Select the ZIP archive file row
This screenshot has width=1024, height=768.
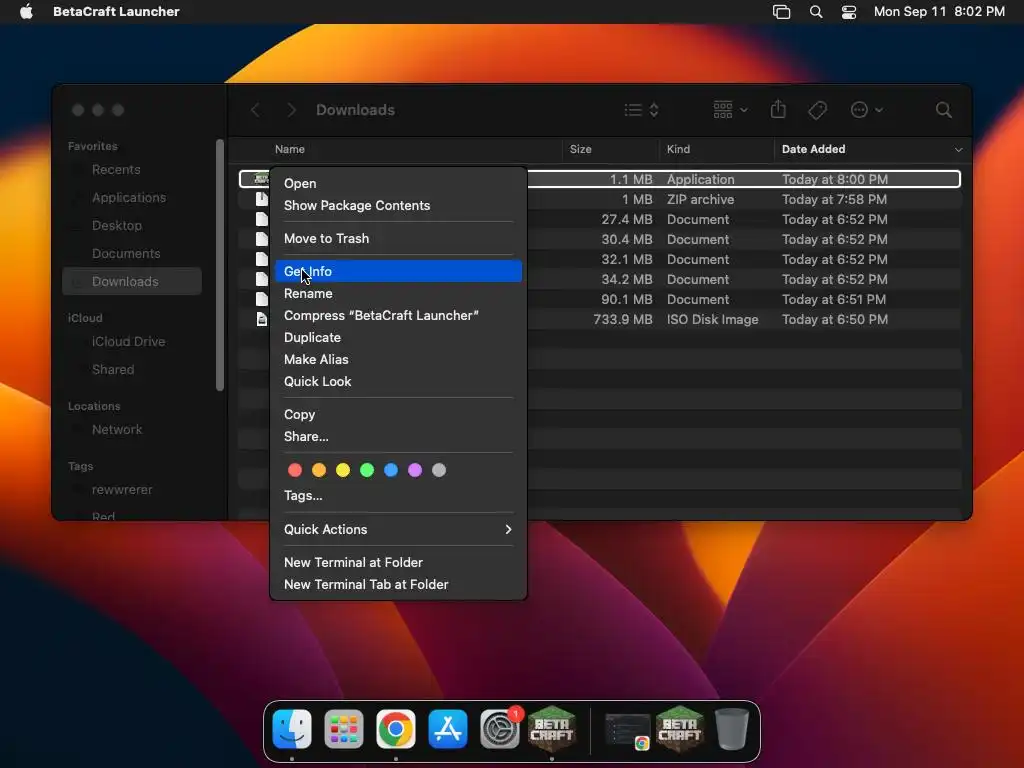pyautogui.click(x=600, y=199)
